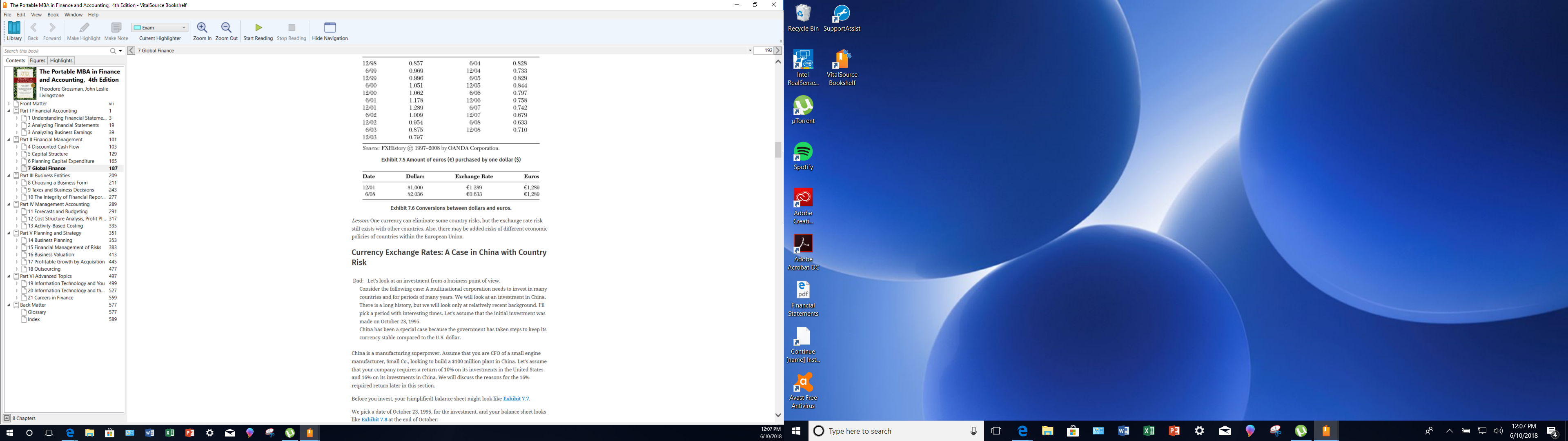The width and height of the screenshot is (1568, 441).
Task: Collapse Part I Financial Accounting
Action: click(x=9, y=111)
